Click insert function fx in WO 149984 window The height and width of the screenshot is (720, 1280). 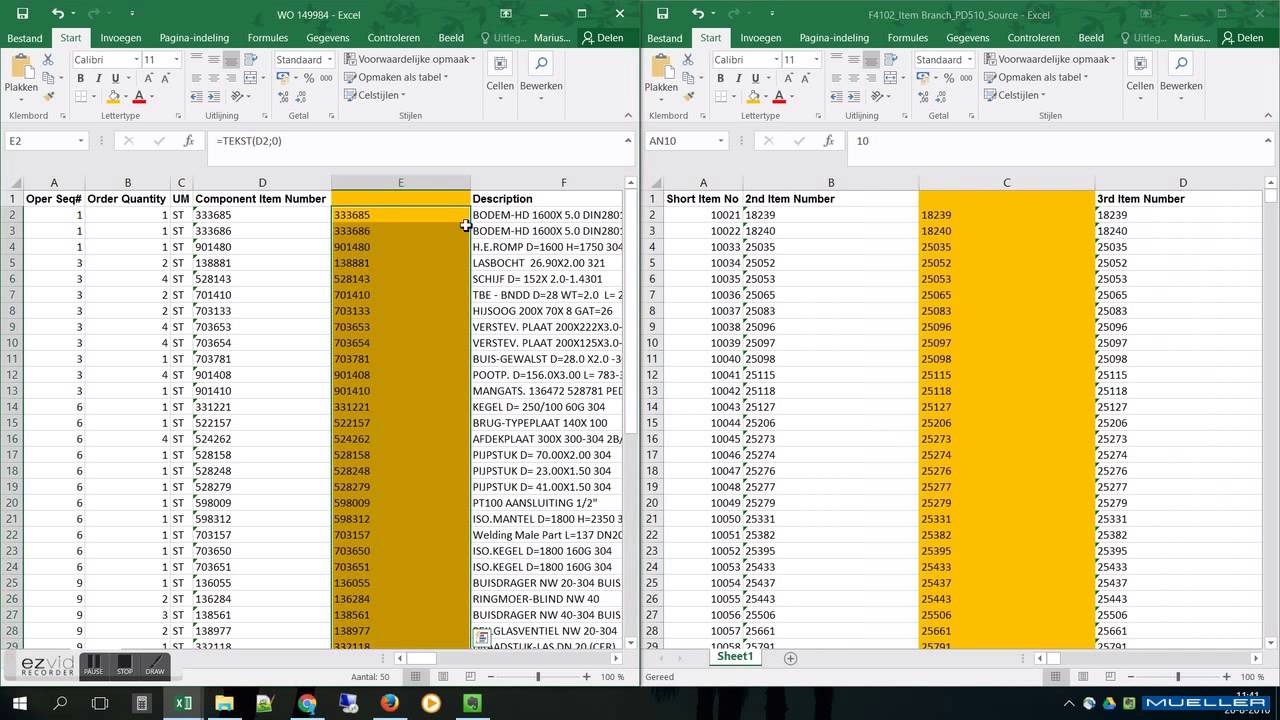coord(188,141)
